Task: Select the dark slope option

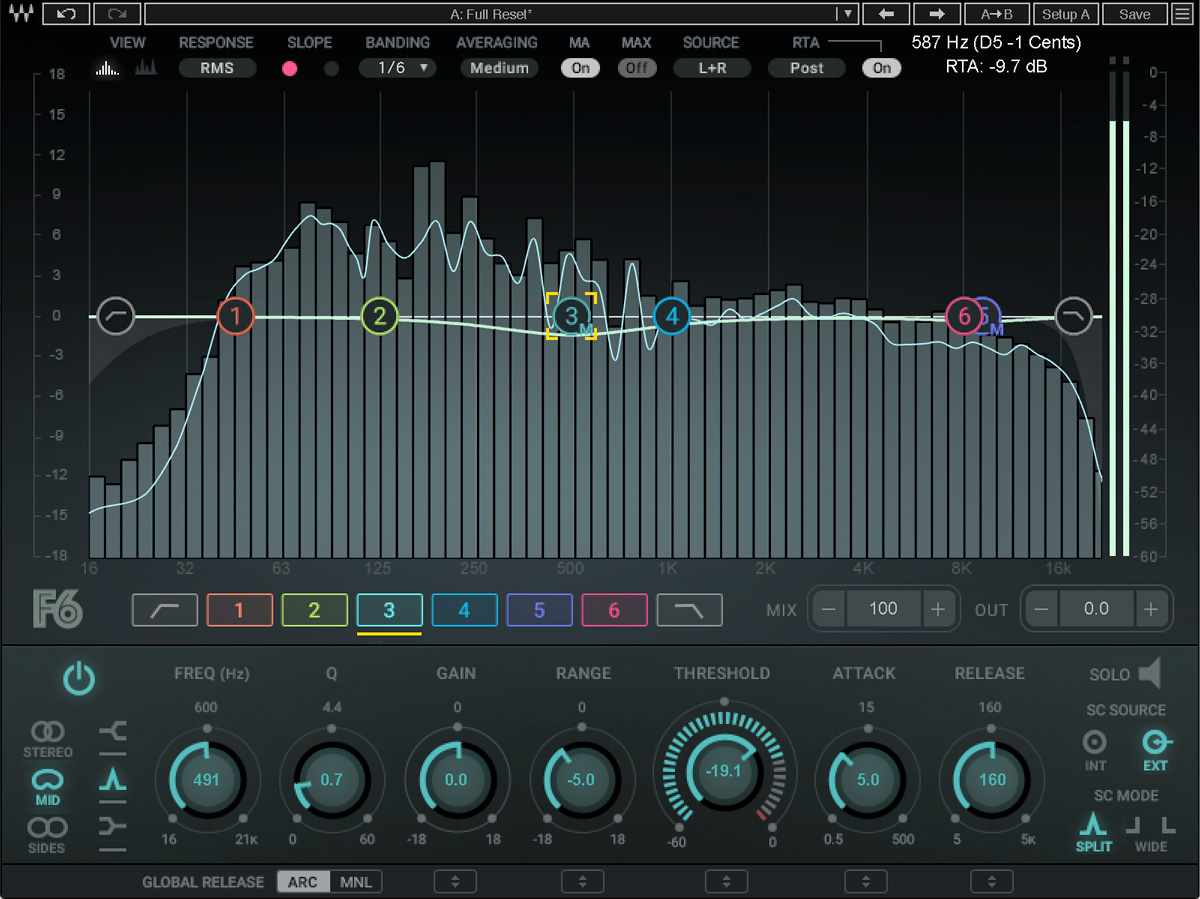Action: tap(331, 69)
